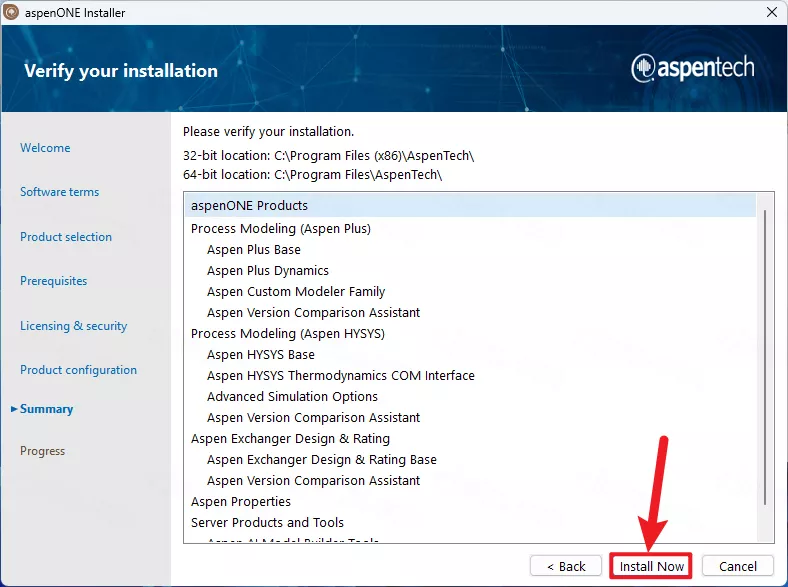Close the installer window
This screenshot has height=587, width=788.
click(771, 13)
